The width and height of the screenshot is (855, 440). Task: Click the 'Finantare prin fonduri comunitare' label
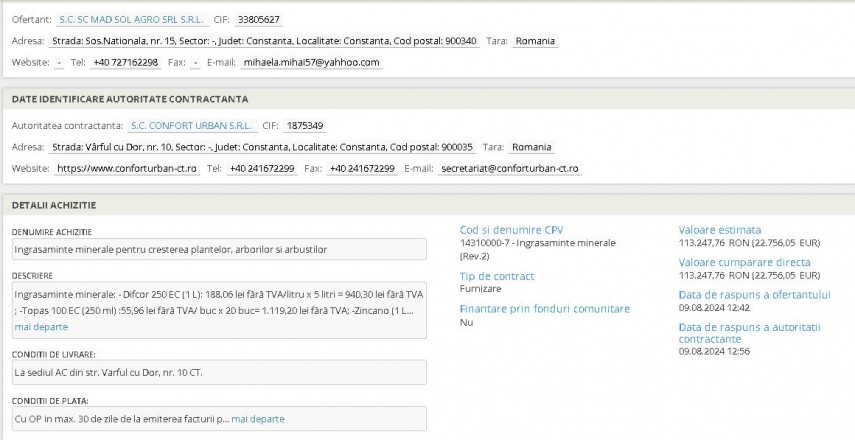click(x=544, y=309)
